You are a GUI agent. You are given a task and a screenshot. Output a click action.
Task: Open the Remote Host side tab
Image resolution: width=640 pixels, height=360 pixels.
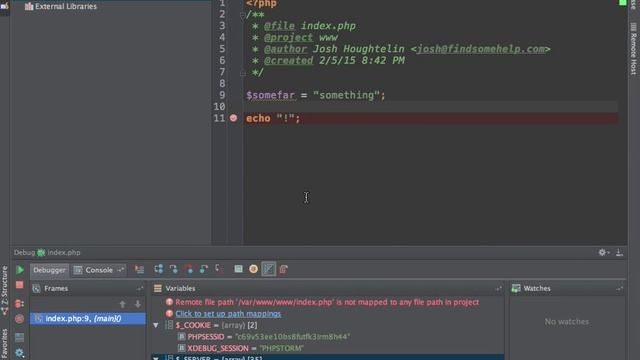click(x=633, y=49)
